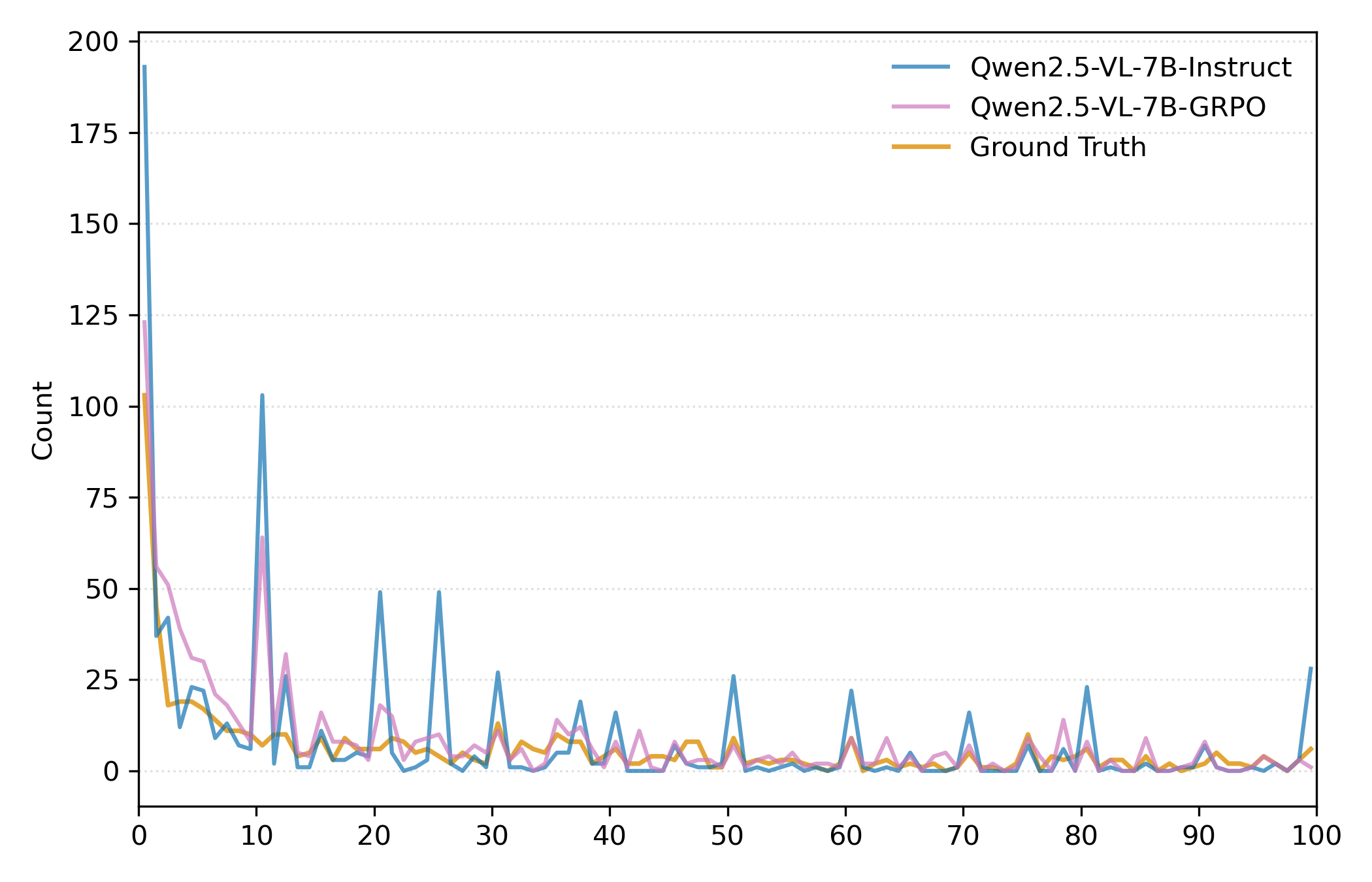Screen dimensions: 1372x882
Task: Click the Count y-axis label
Action: click(42, 421)
